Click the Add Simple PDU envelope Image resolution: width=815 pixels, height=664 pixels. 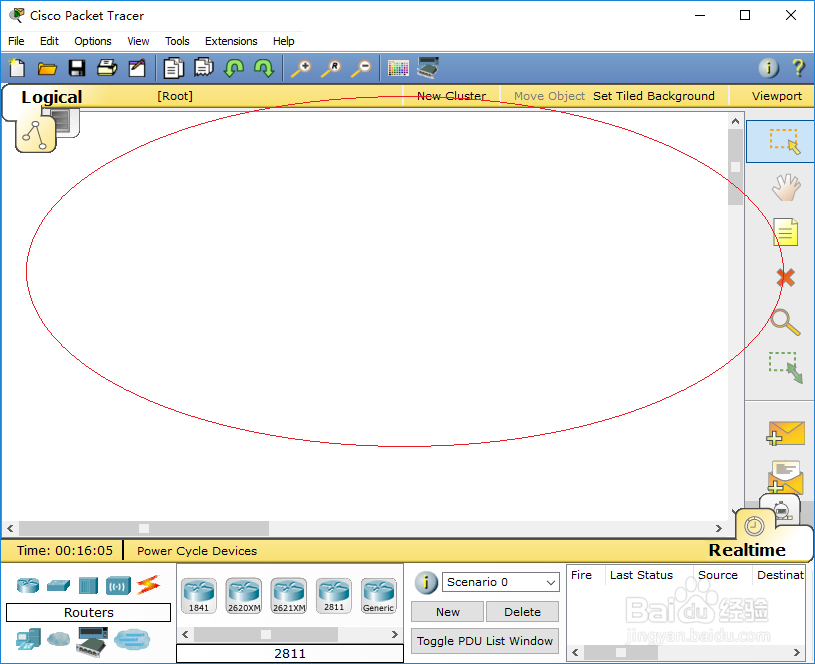[785, 433]
